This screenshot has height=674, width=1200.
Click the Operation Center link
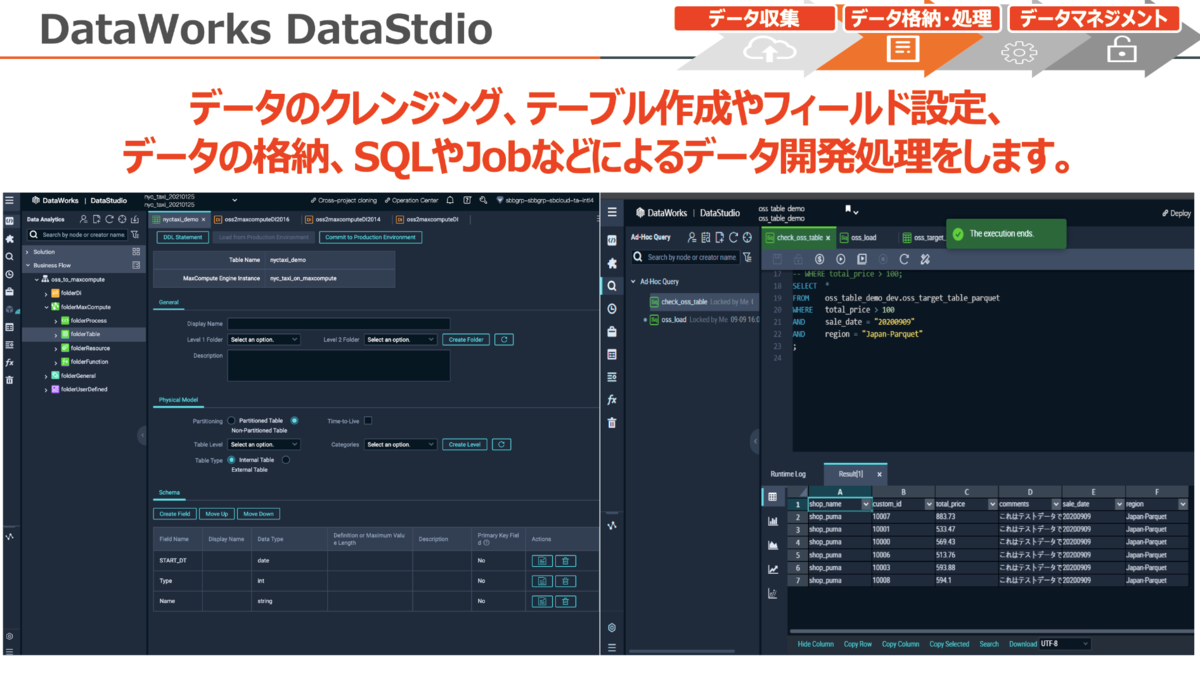click(x=413, y=200)
